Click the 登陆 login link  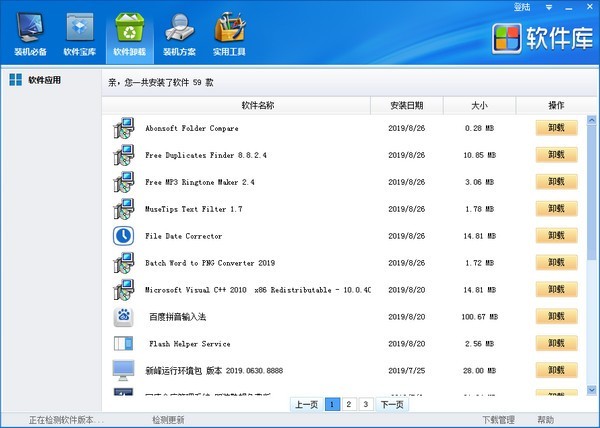522,7
